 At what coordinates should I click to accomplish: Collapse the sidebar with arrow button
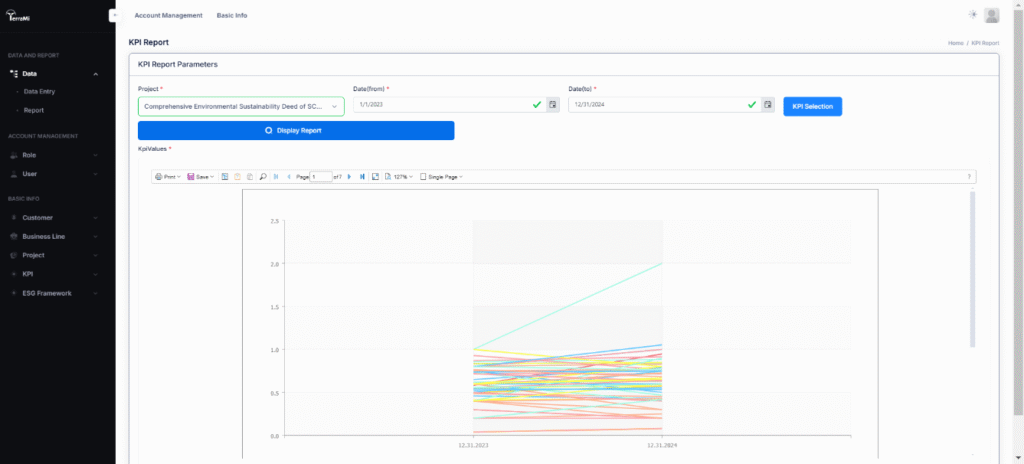pyautogui.click(x=115, y=15)
